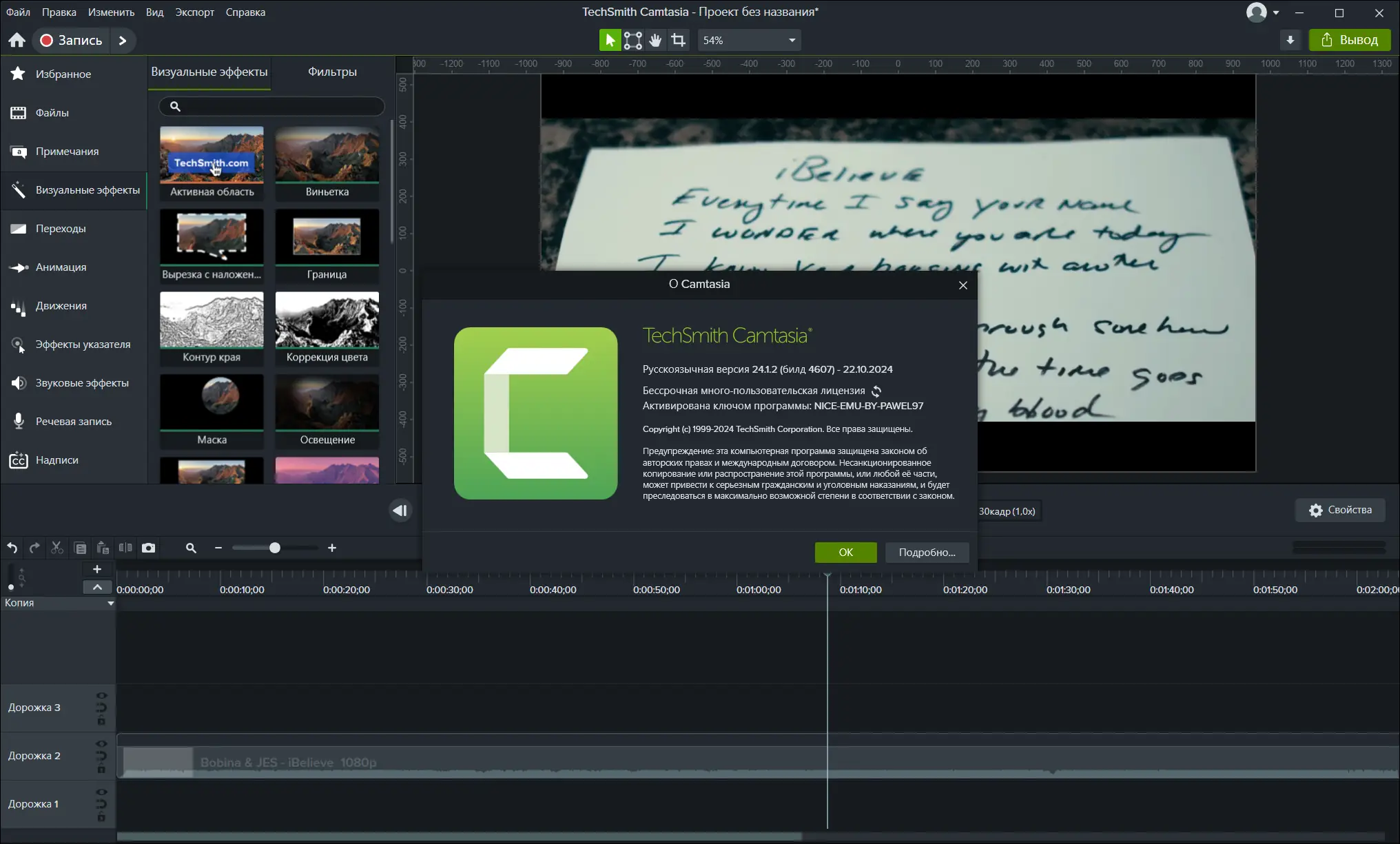
Task: Expand record options arrow next to Запись
Action: (x=123, y=40)
